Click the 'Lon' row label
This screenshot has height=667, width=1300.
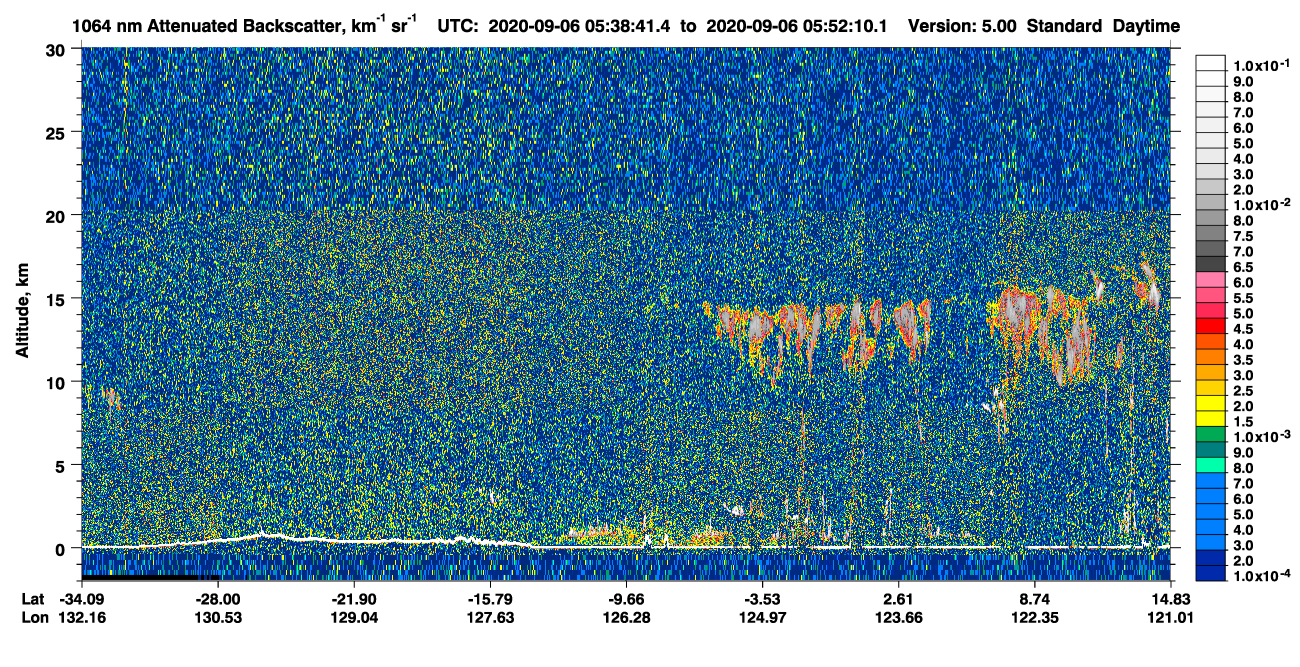[x=35, y=617]
